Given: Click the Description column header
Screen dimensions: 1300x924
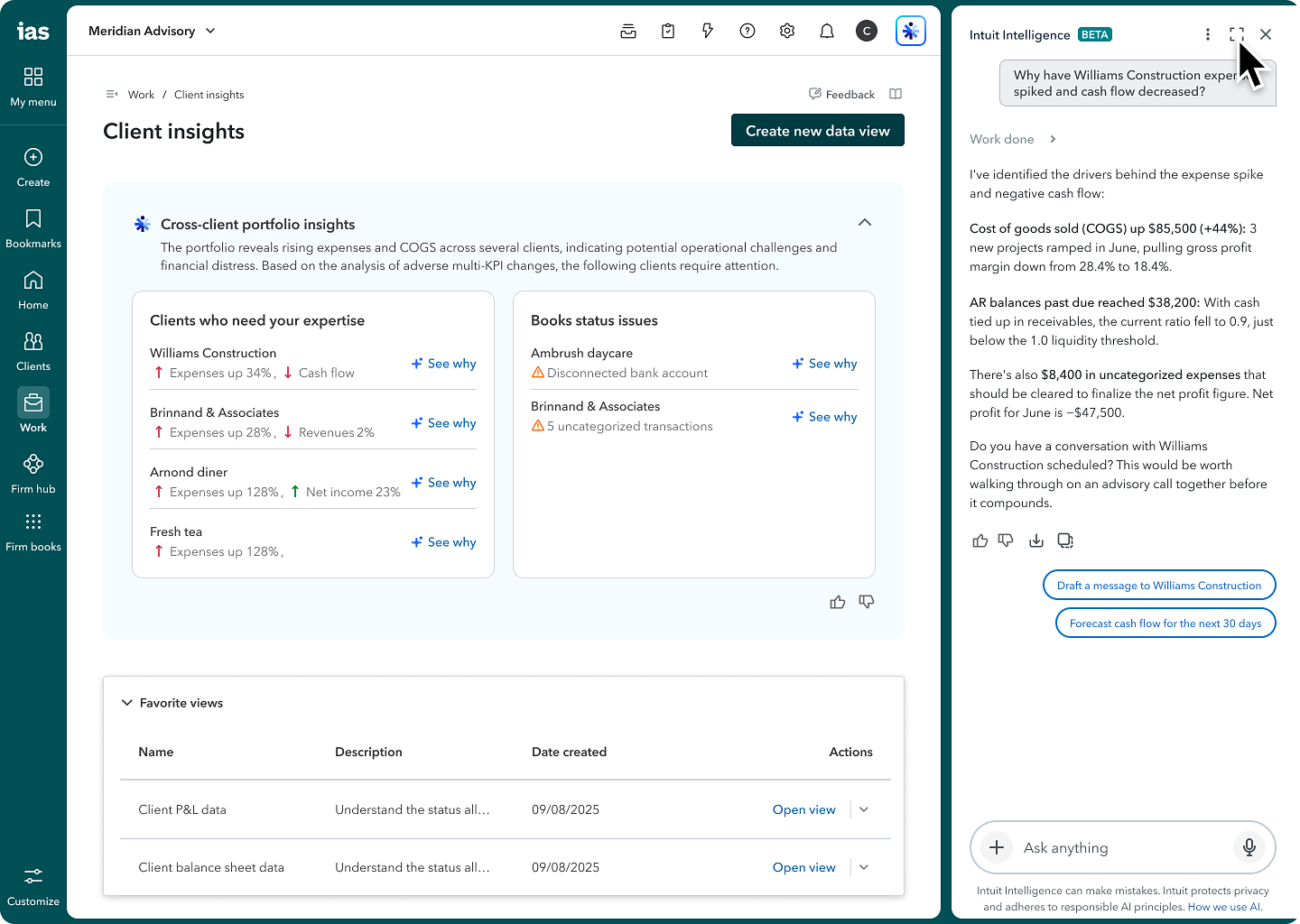Looking at the screenshot, I should (368, 752).
